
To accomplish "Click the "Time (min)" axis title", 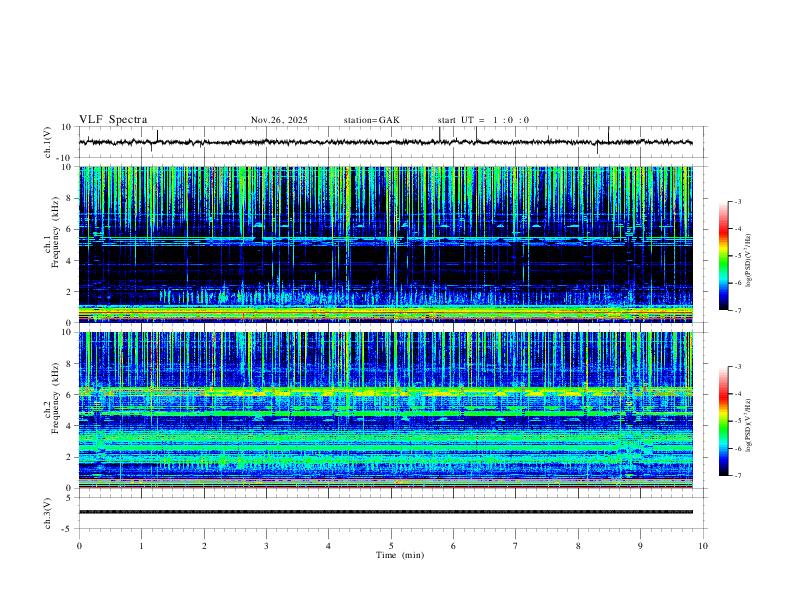I will pos(400,555).
